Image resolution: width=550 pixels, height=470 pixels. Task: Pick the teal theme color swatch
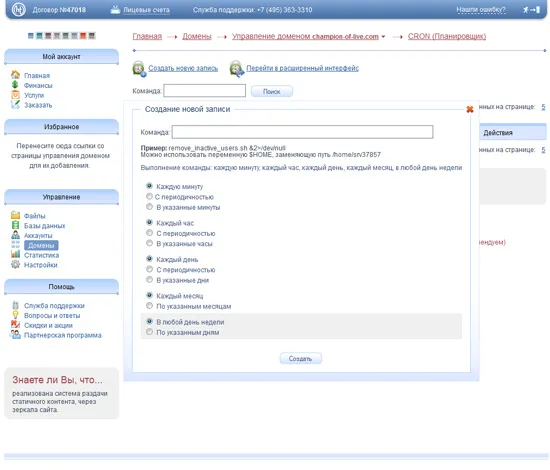[x=39, y=36]
